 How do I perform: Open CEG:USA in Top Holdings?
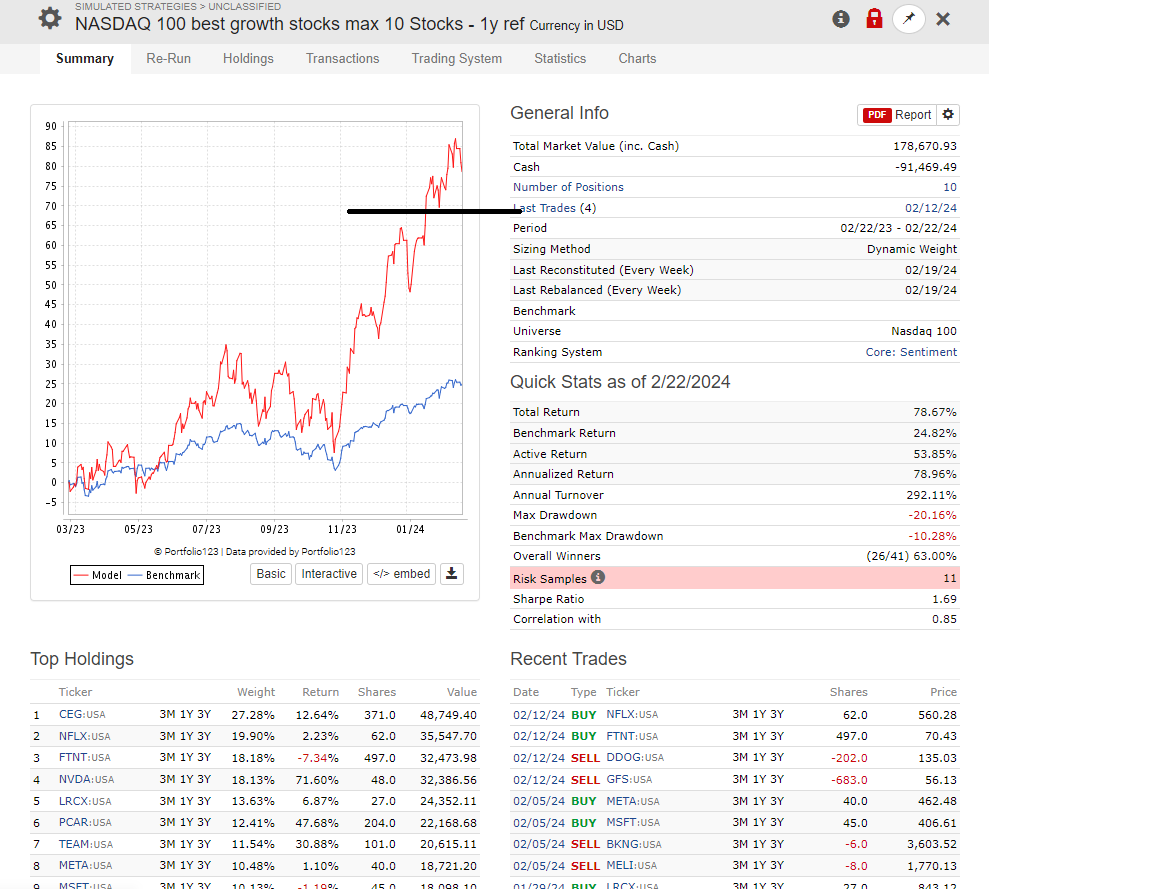coord(82,714)
